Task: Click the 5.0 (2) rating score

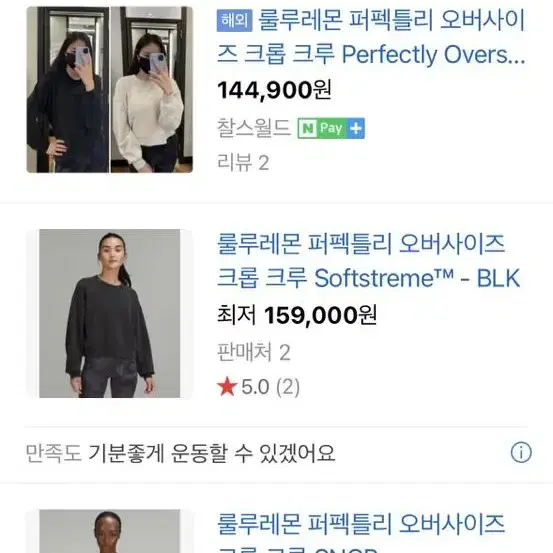Action: click(271, 387)
